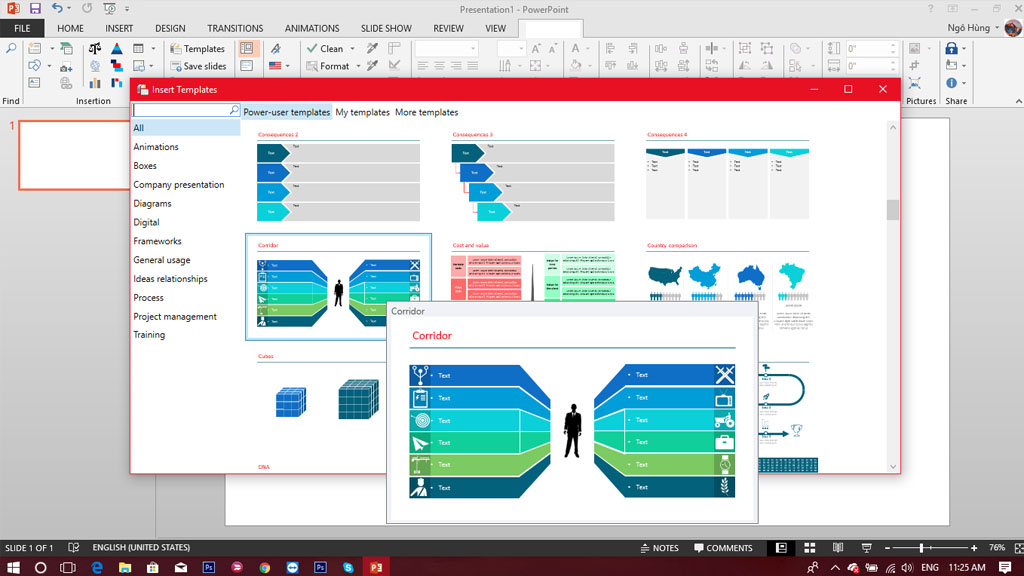
Task: Click the red and blue overlapping shapes icon
Action: coord(117,66)
